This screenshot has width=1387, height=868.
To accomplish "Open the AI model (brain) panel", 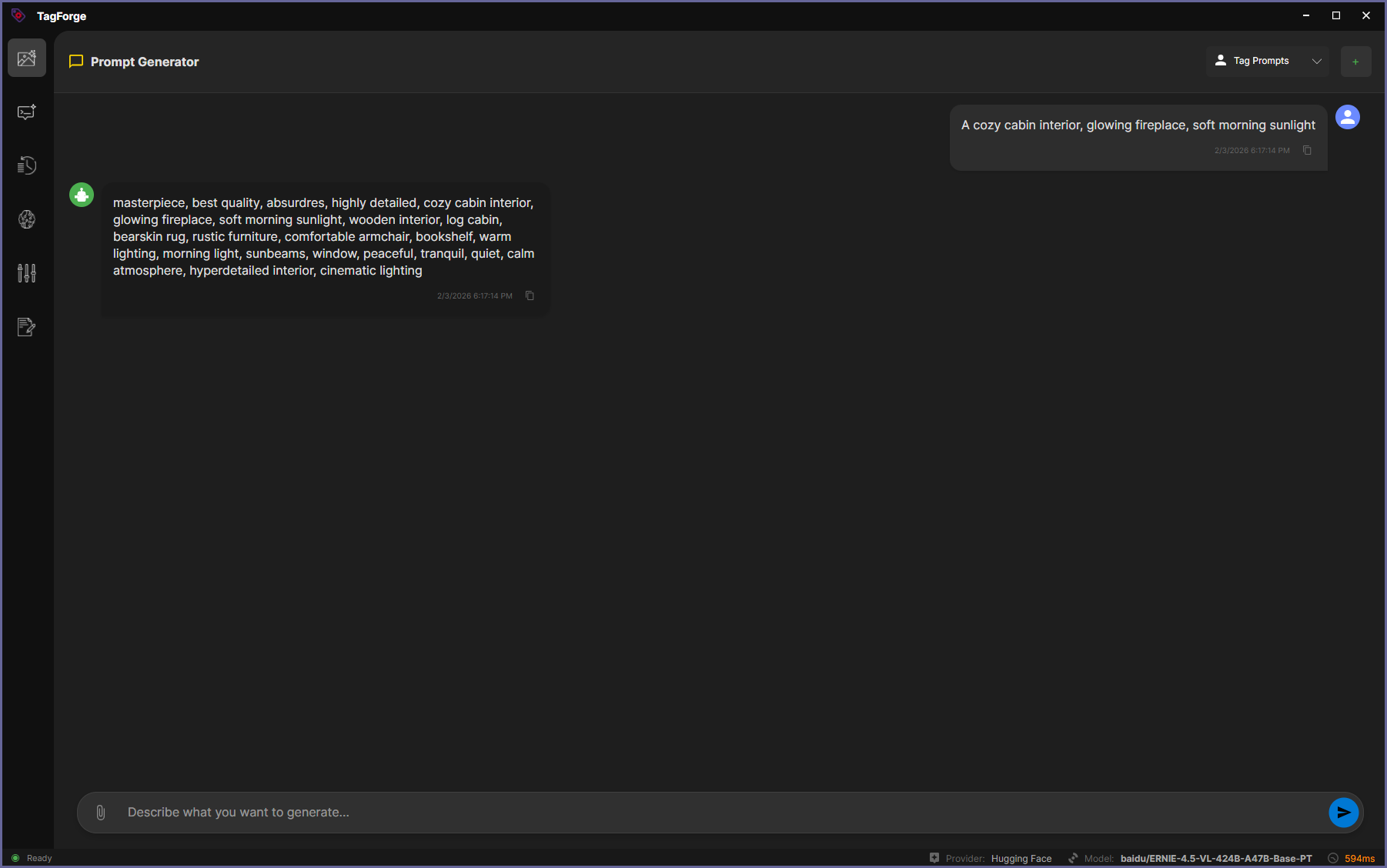I will (x=26, y=219).
